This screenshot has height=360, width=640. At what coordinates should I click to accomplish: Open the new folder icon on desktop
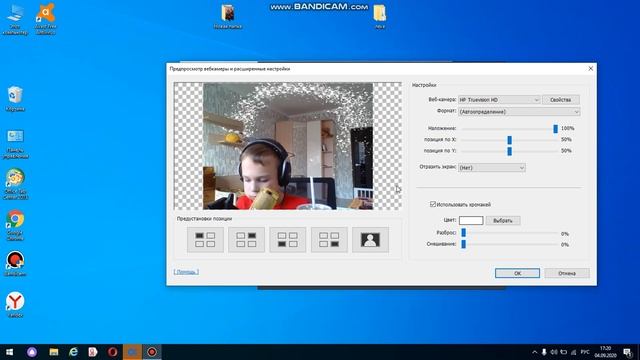pos(228,17)
